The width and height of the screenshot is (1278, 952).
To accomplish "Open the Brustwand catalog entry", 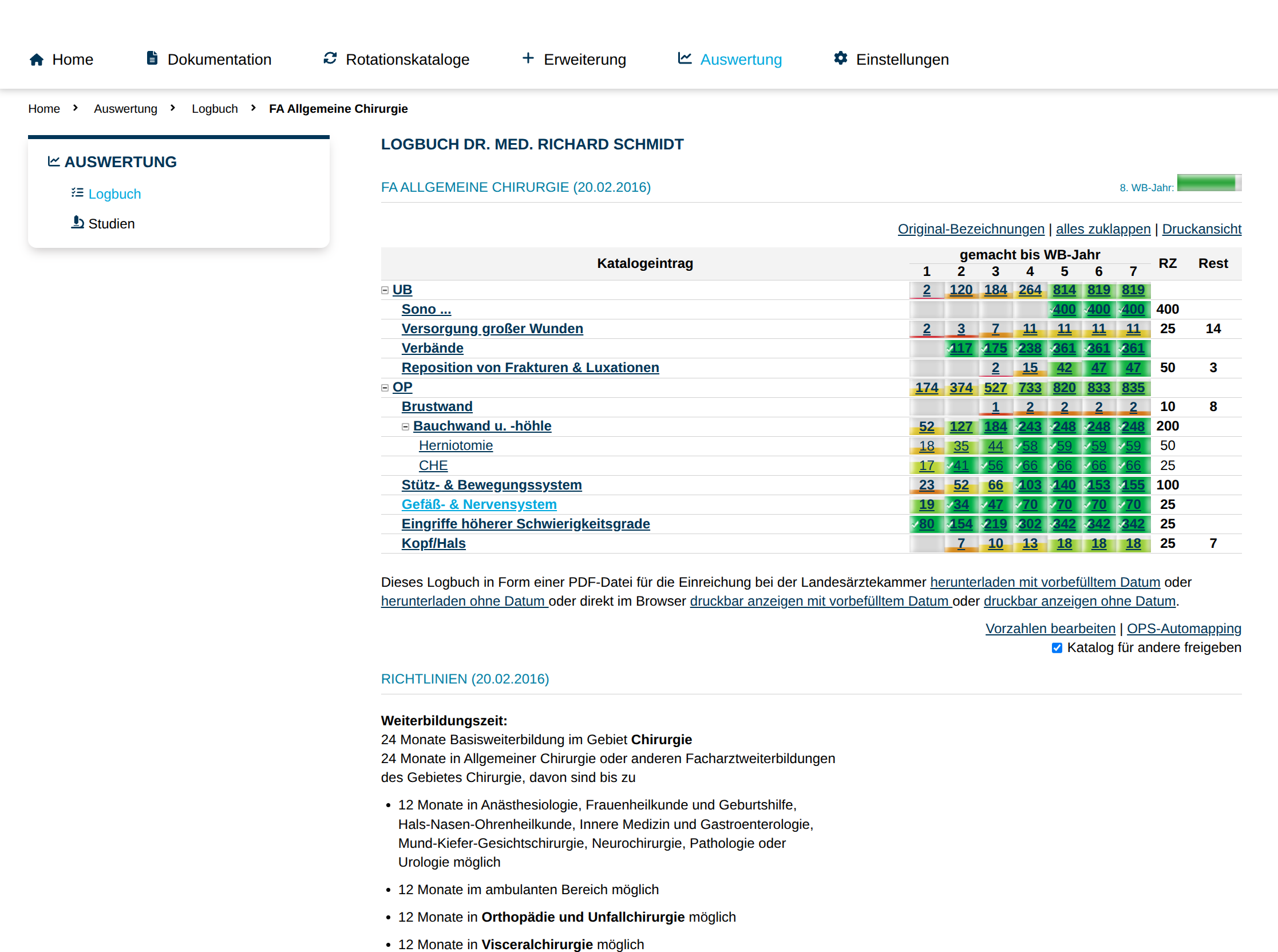I will click(x=437, y=407).
